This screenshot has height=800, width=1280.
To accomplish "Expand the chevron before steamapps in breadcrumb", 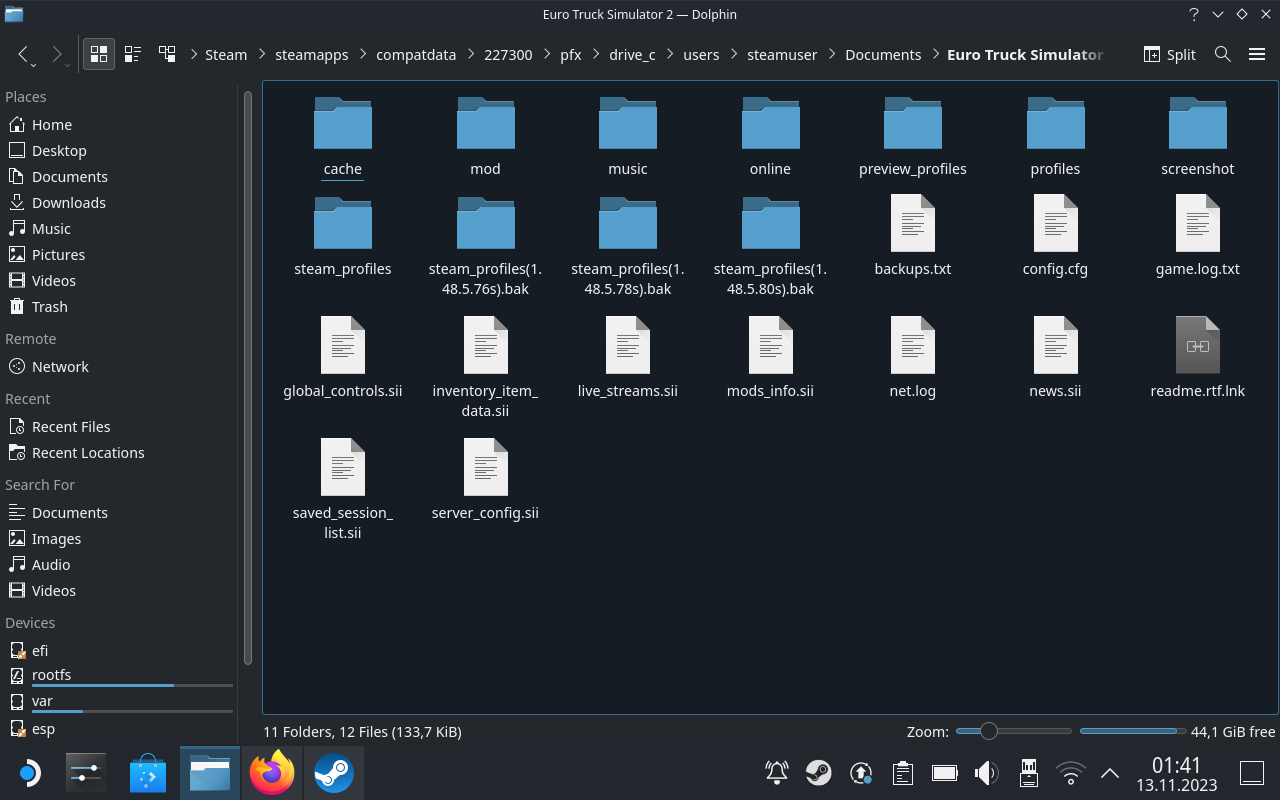I will click(263, 54).
